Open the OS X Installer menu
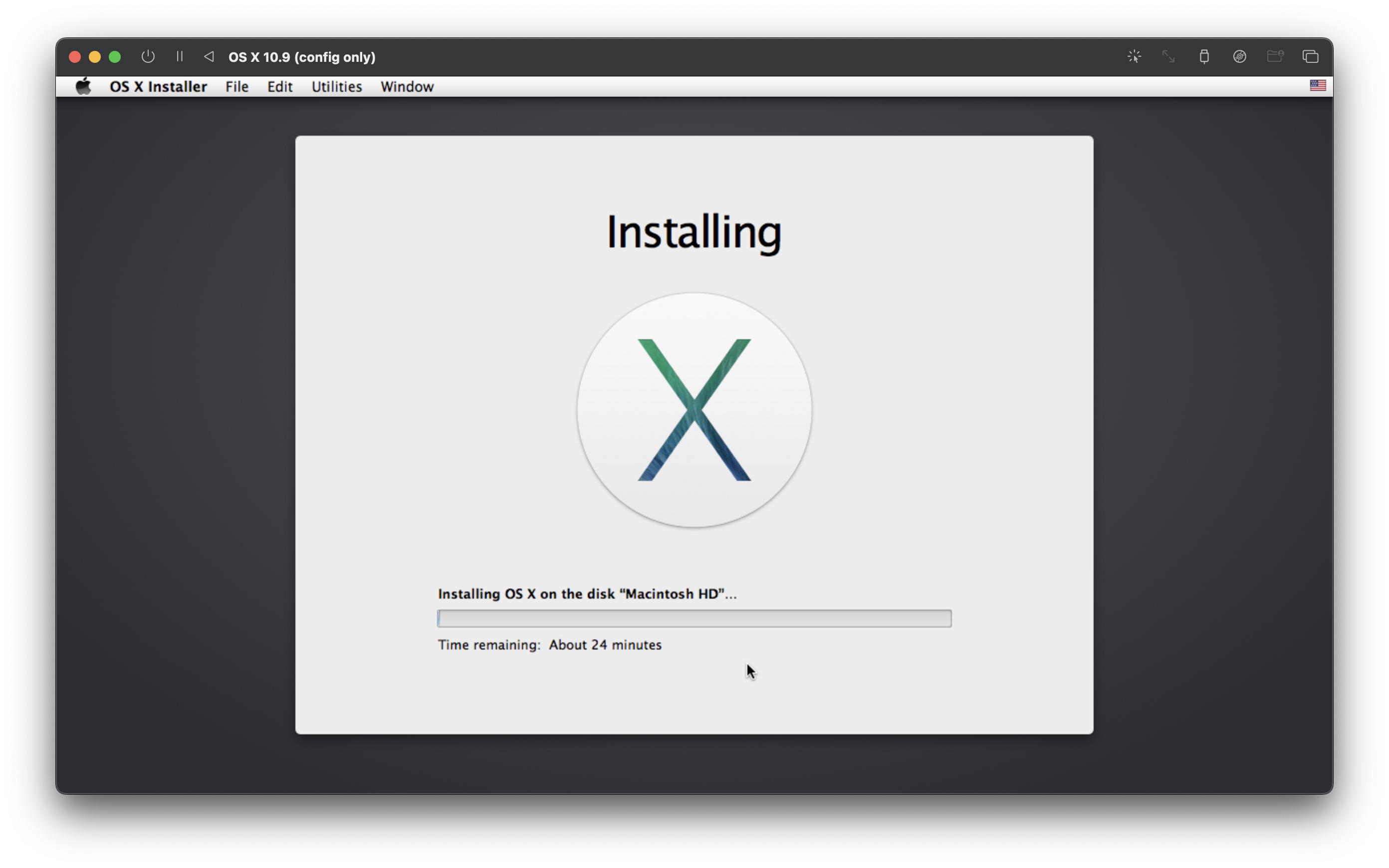This screenshot has width=1389, height=868. (x=158, y=87)
